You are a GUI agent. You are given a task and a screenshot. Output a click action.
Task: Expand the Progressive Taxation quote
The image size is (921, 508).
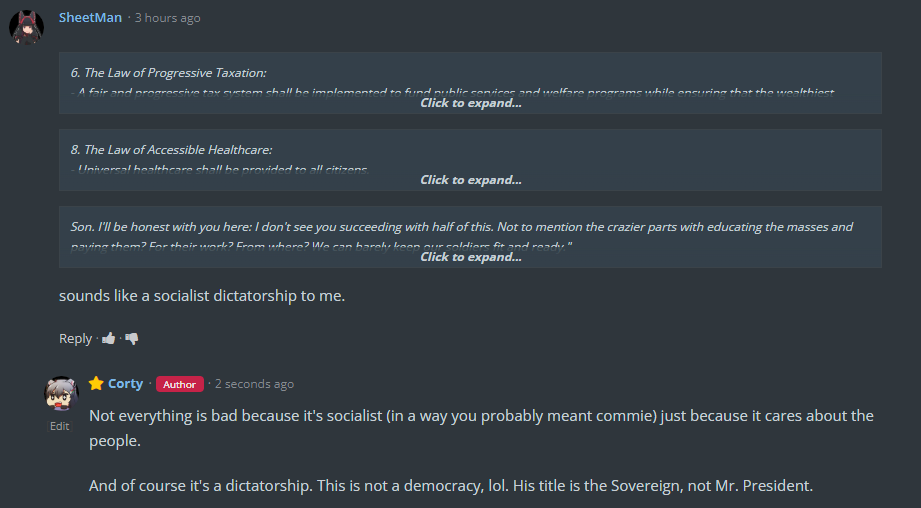tap(470, 103)
